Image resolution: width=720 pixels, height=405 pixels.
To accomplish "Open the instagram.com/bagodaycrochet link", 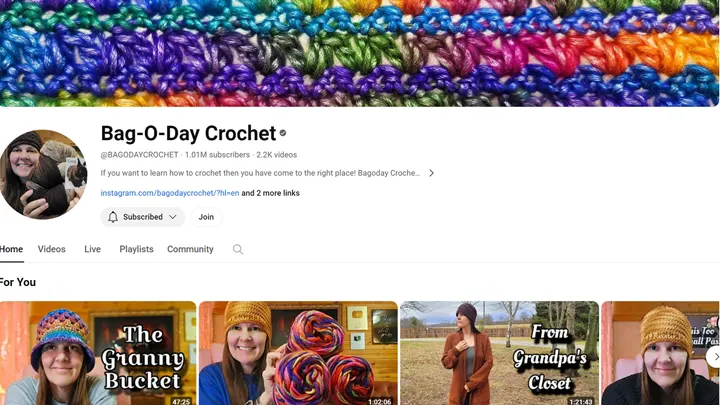I will pyautogui.click(x=170, y=193).
